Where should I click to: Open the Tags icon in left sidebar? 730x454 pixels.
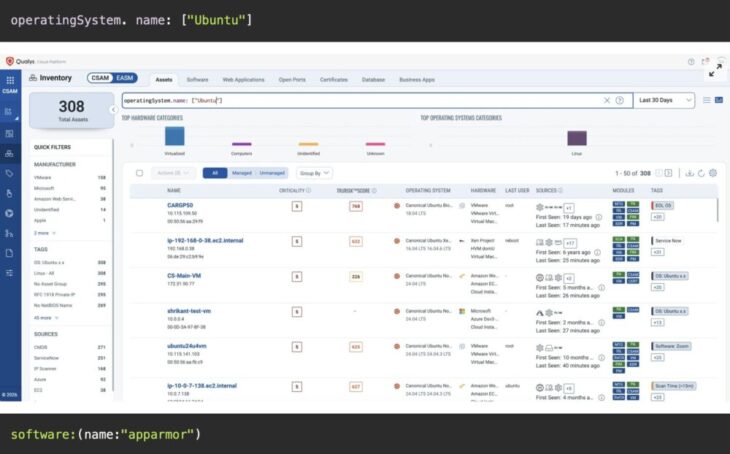pyautogui.click(x=9, y=174)
